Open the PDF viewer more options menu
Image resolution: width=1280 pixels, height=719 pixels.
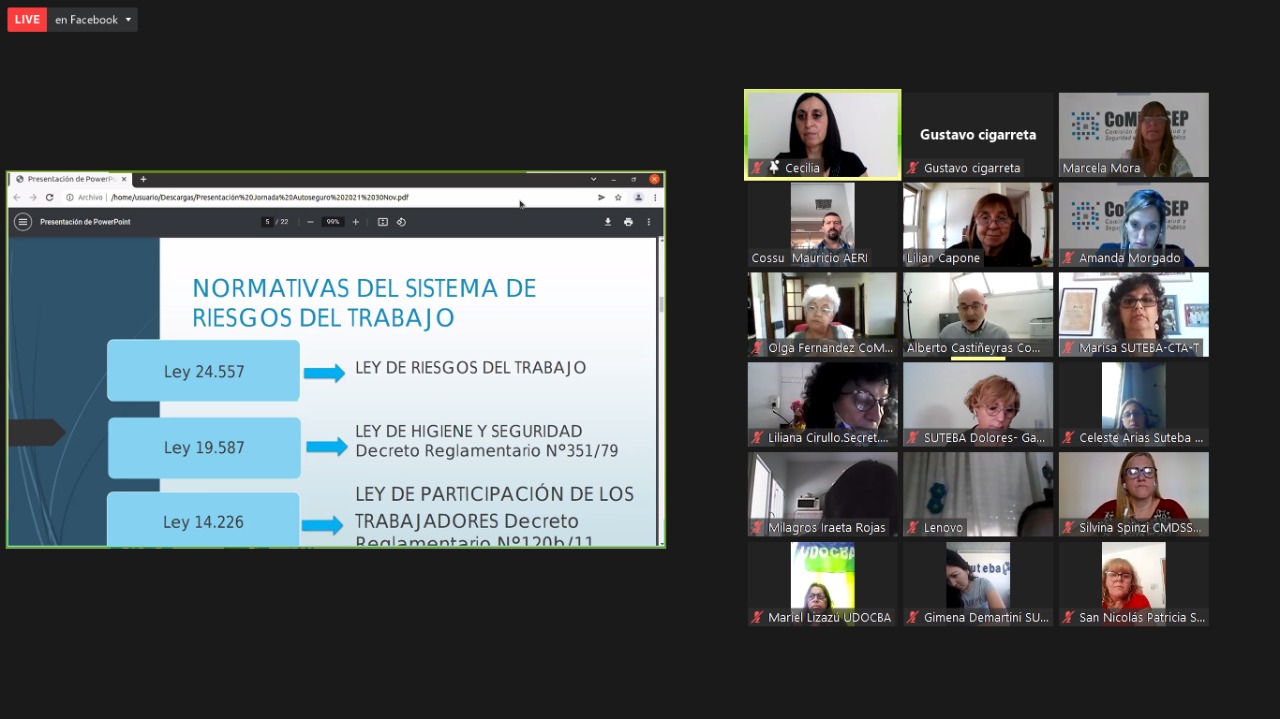tap(648, 222)
